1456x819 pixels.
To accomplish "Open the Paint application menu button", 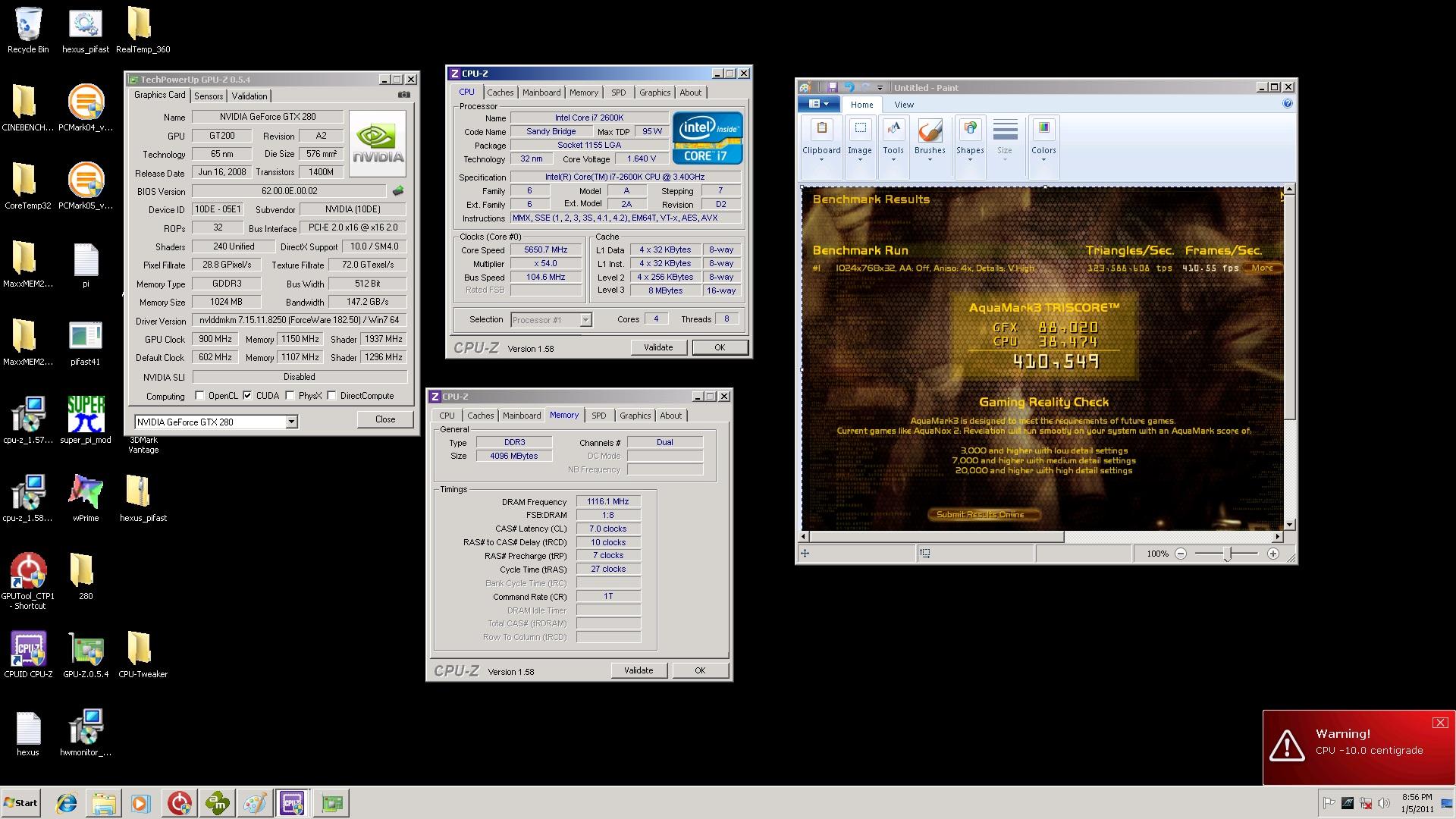I will point(818,104).
